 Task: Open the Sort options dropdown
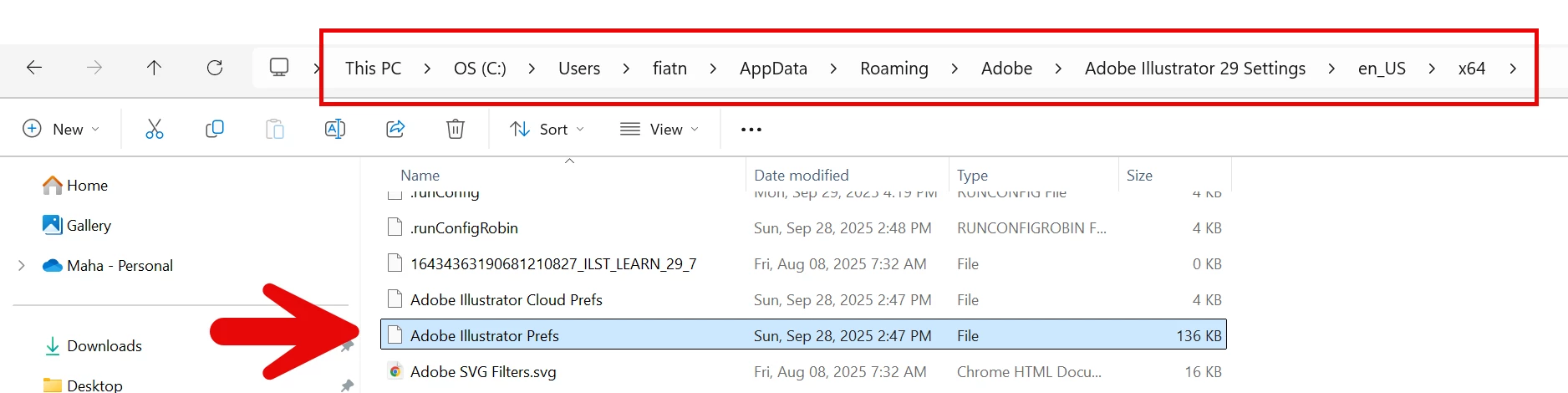tap(547, 129)
